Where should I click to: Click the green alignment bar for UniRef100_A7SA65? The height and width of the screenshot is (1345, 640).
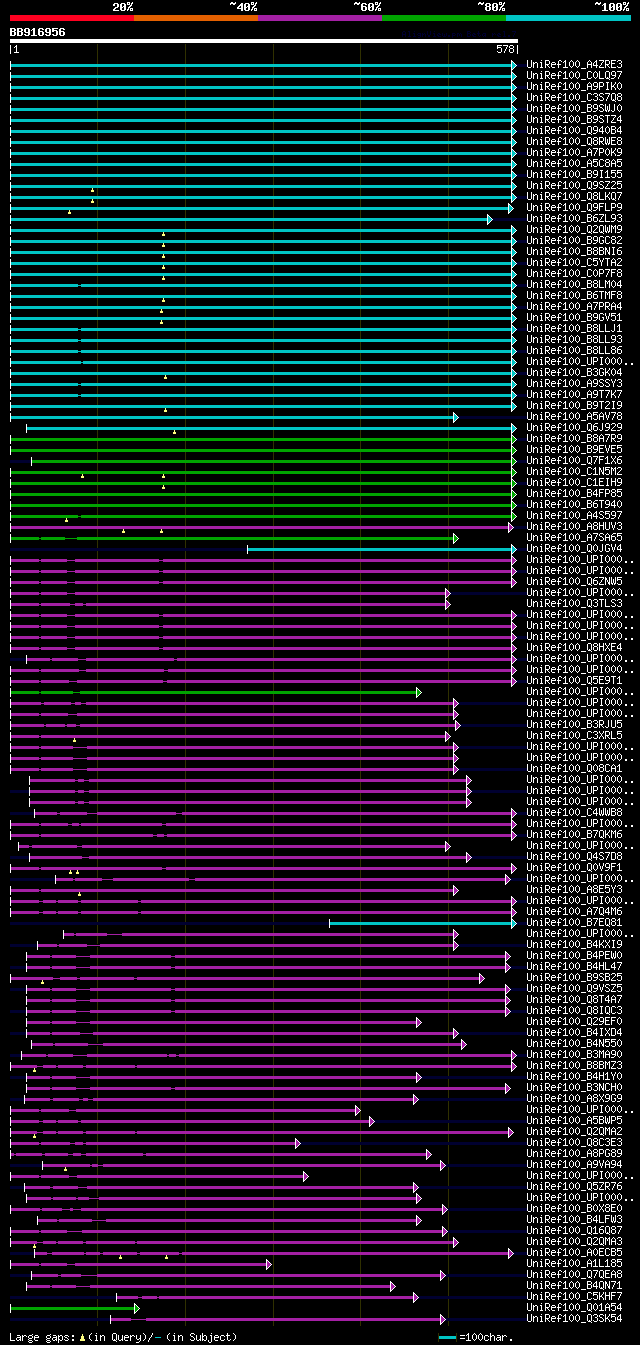pos(234,537)
